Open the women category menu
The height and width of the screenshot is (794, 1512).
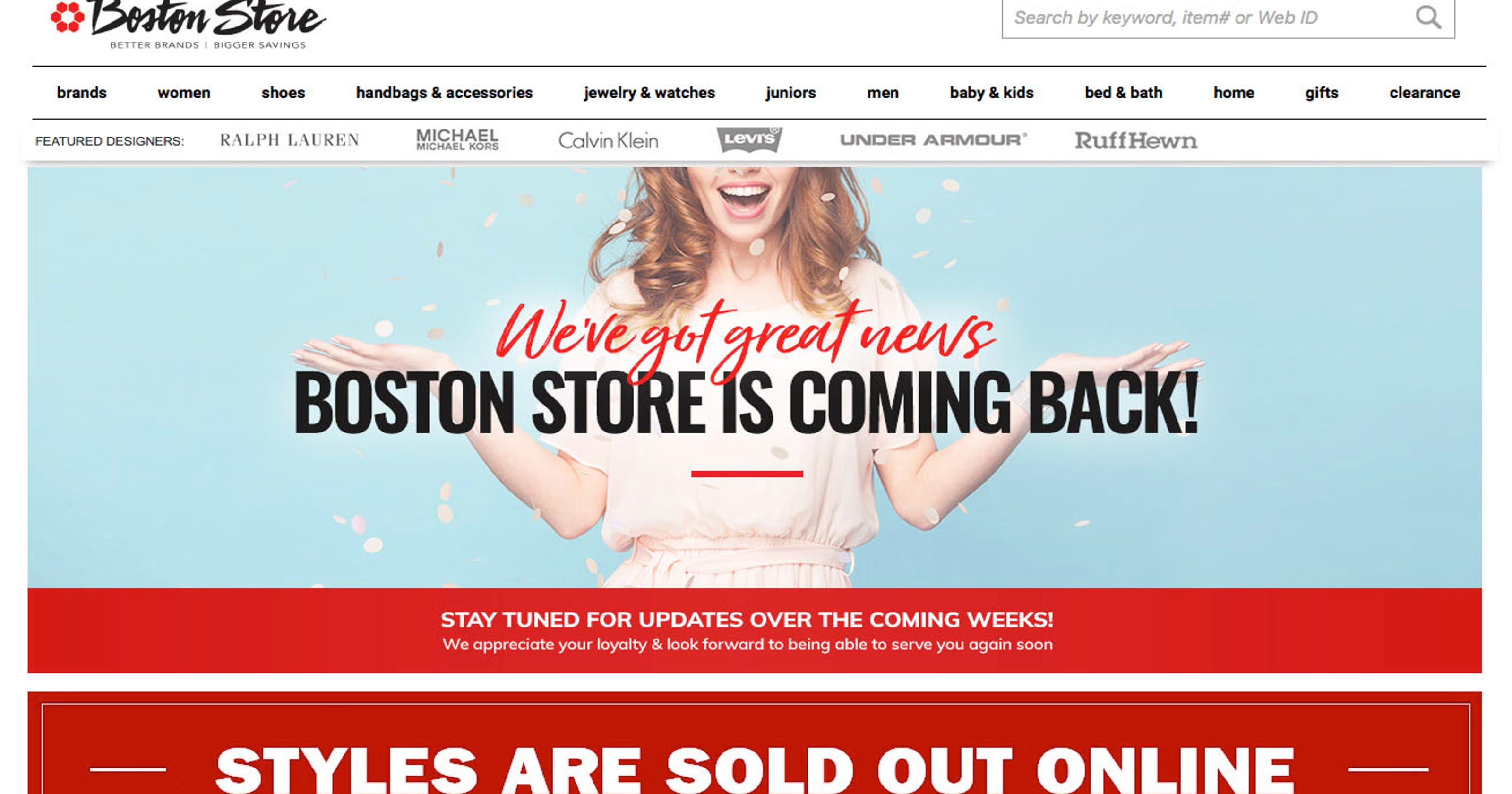(184, 93)
